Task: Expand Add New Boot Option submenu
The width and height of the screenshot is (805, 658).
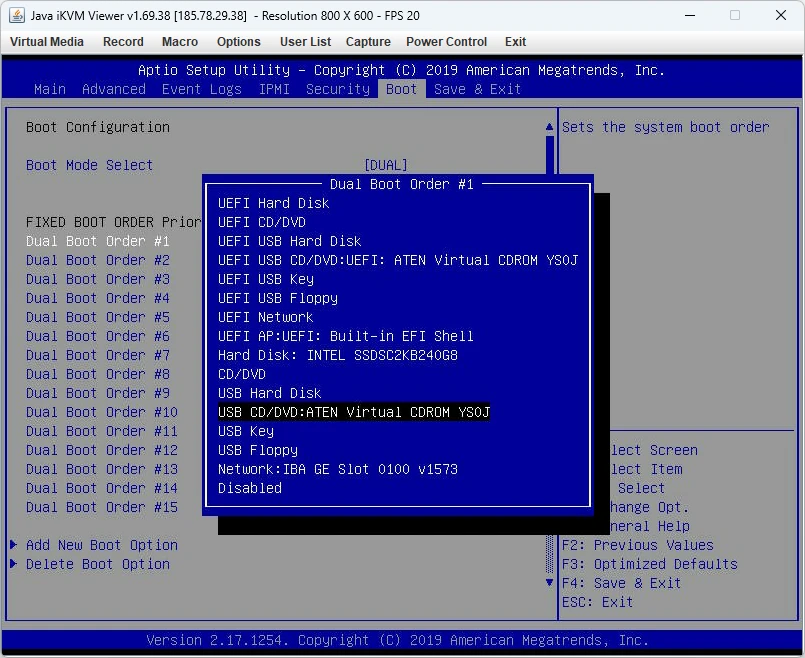Action: click(102, 545)
